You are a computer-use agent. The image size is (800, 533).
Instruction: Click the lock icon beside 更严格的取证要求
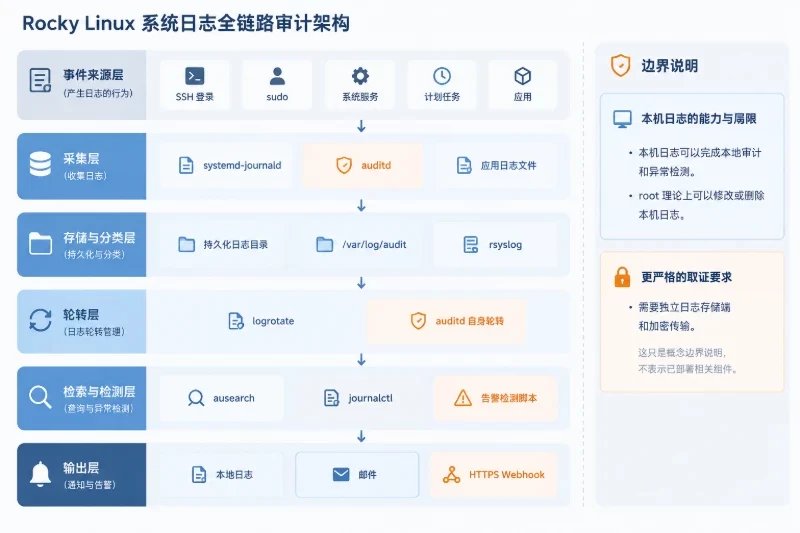click(x=622, y=277)
